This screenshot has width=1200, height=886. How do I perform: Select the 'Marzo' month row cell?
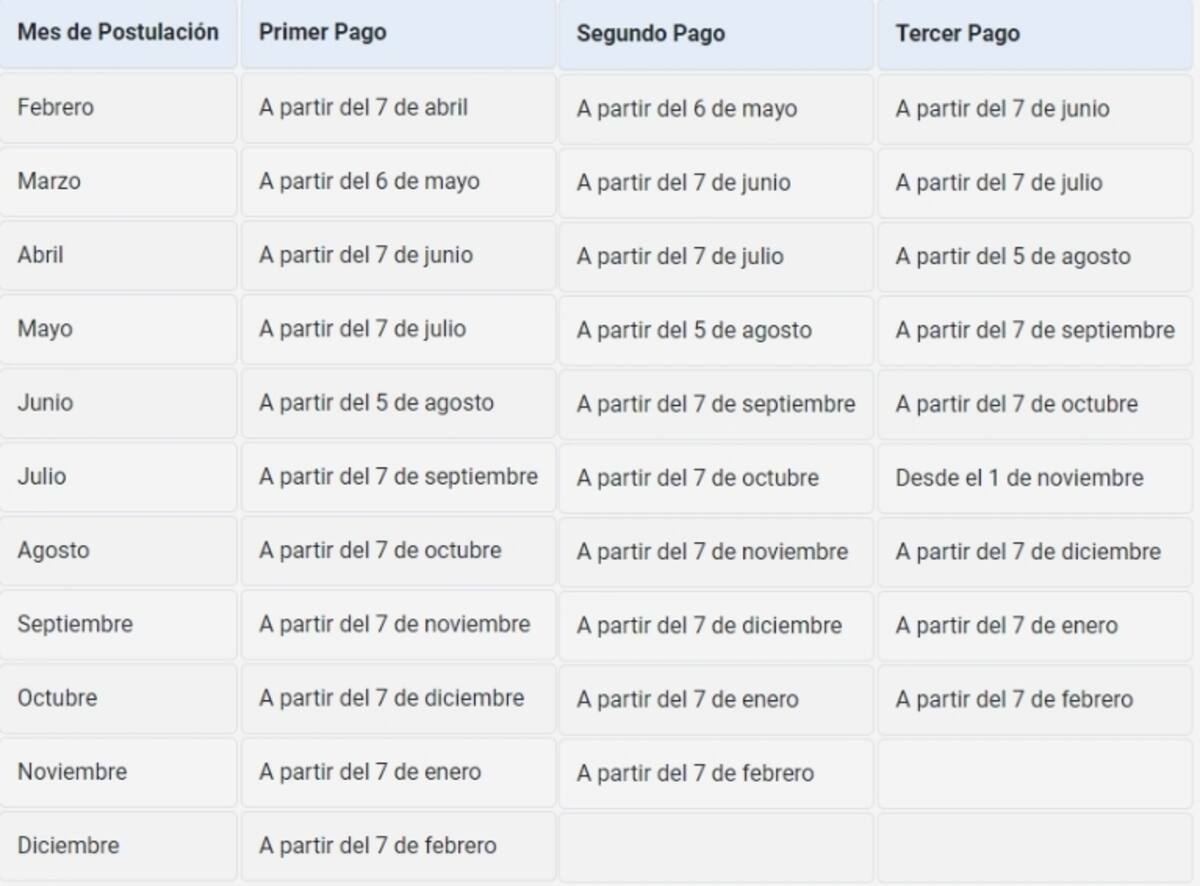[49, 181]
